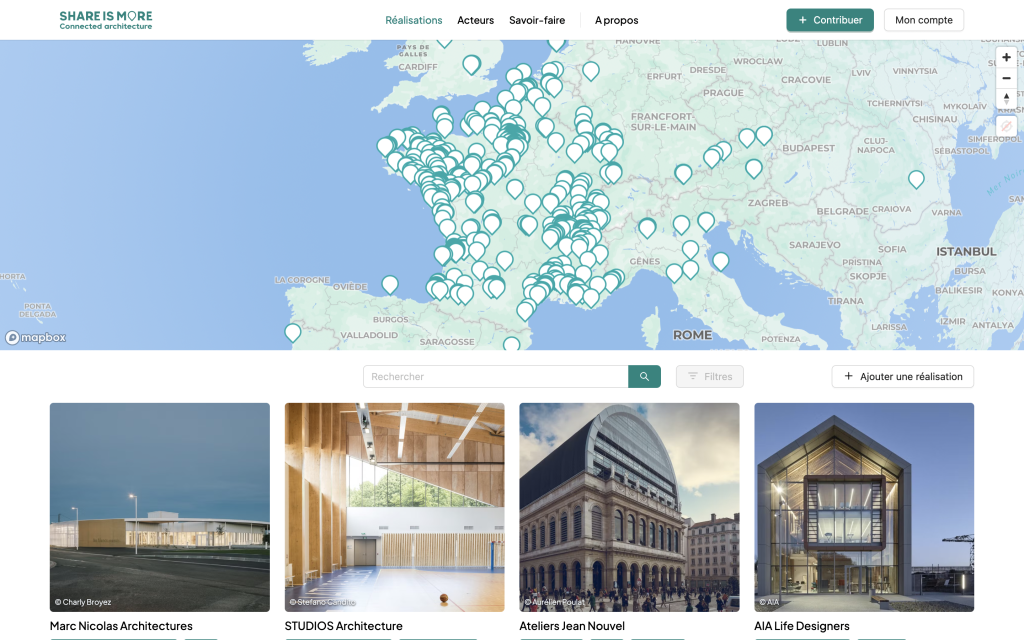
Task: Click Ajouter une réalisation
Action: click(x=903, y=376)
